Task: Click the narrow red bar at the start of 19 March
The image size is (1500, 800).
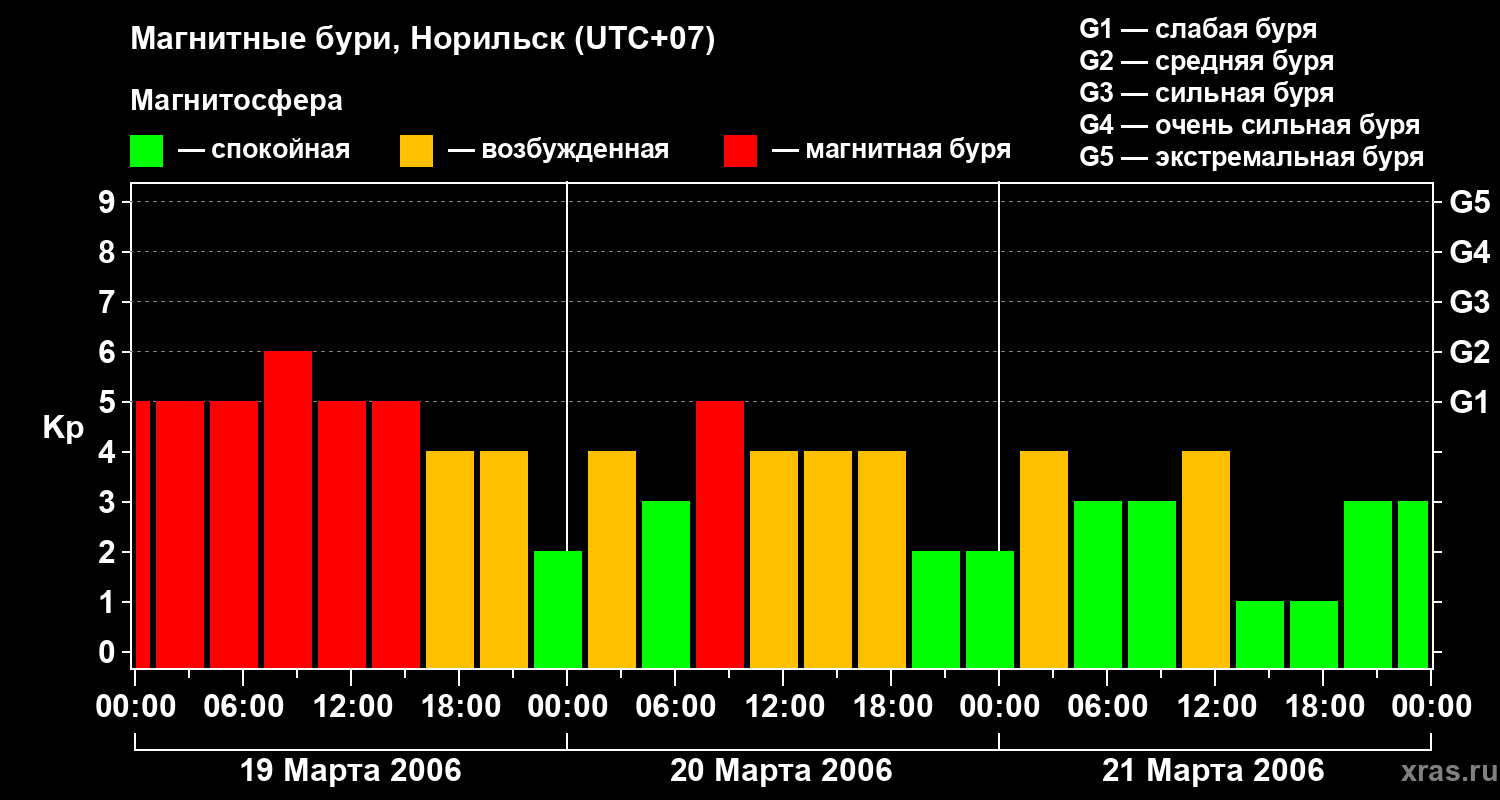Action: (142, 535)
